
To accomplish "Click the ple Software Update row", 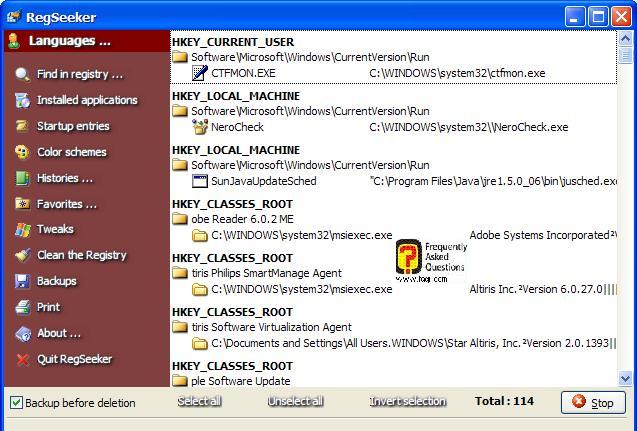I will click(x=240, y=381).
